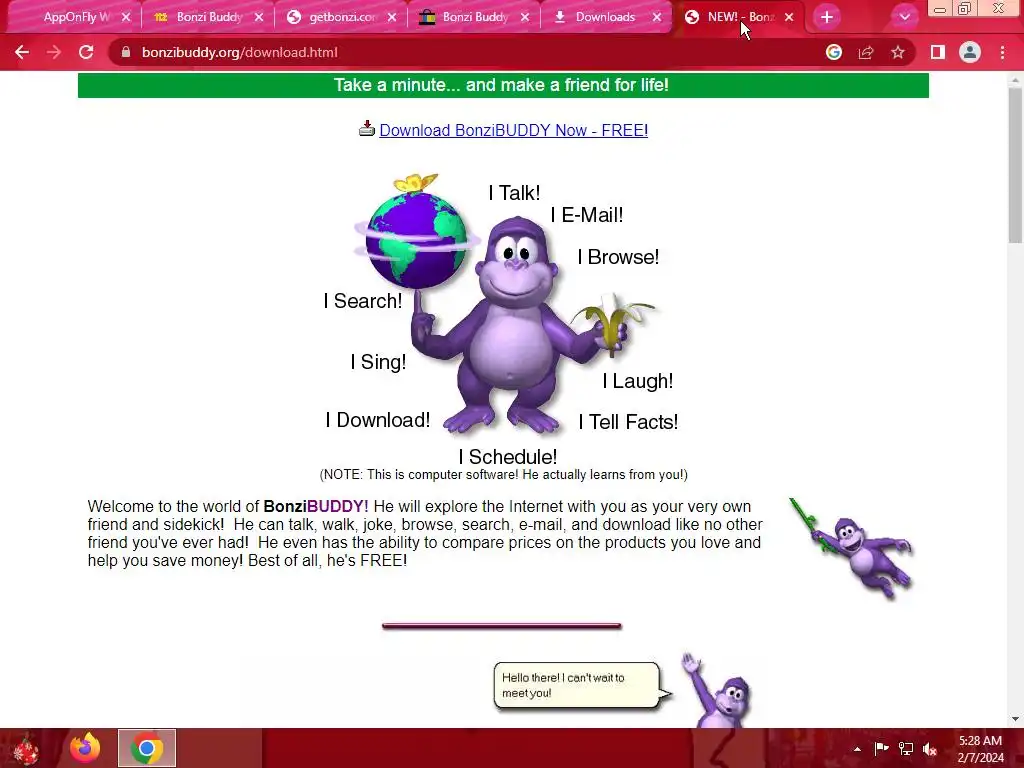This screenshot has height=768, width=1024.
Task: Click the 'I Download!' text
Action: (378, 420)
